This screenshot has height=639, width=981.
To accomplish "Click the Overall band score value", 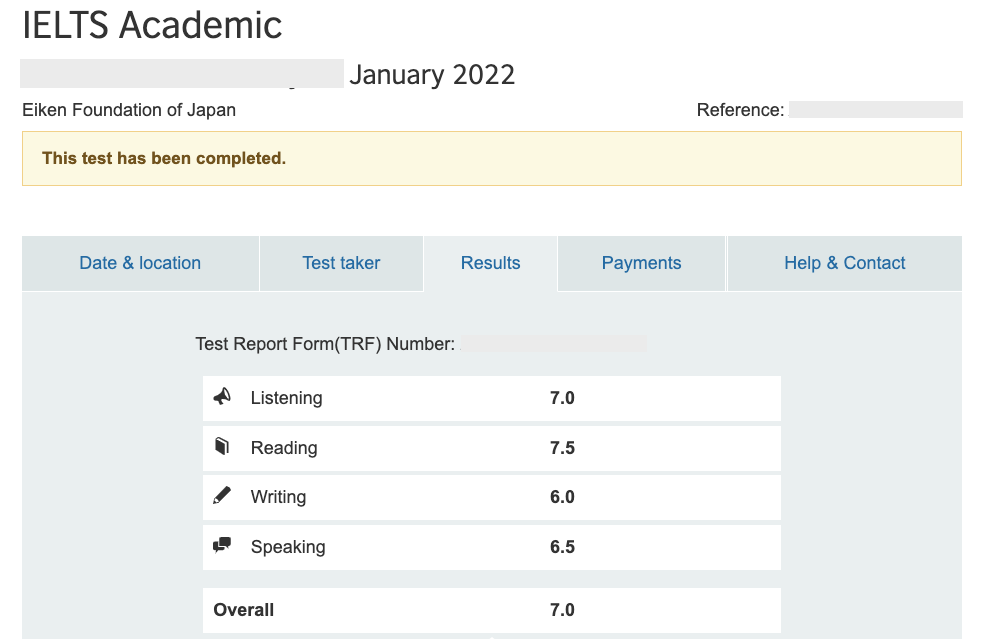I will tap(562, 610).
